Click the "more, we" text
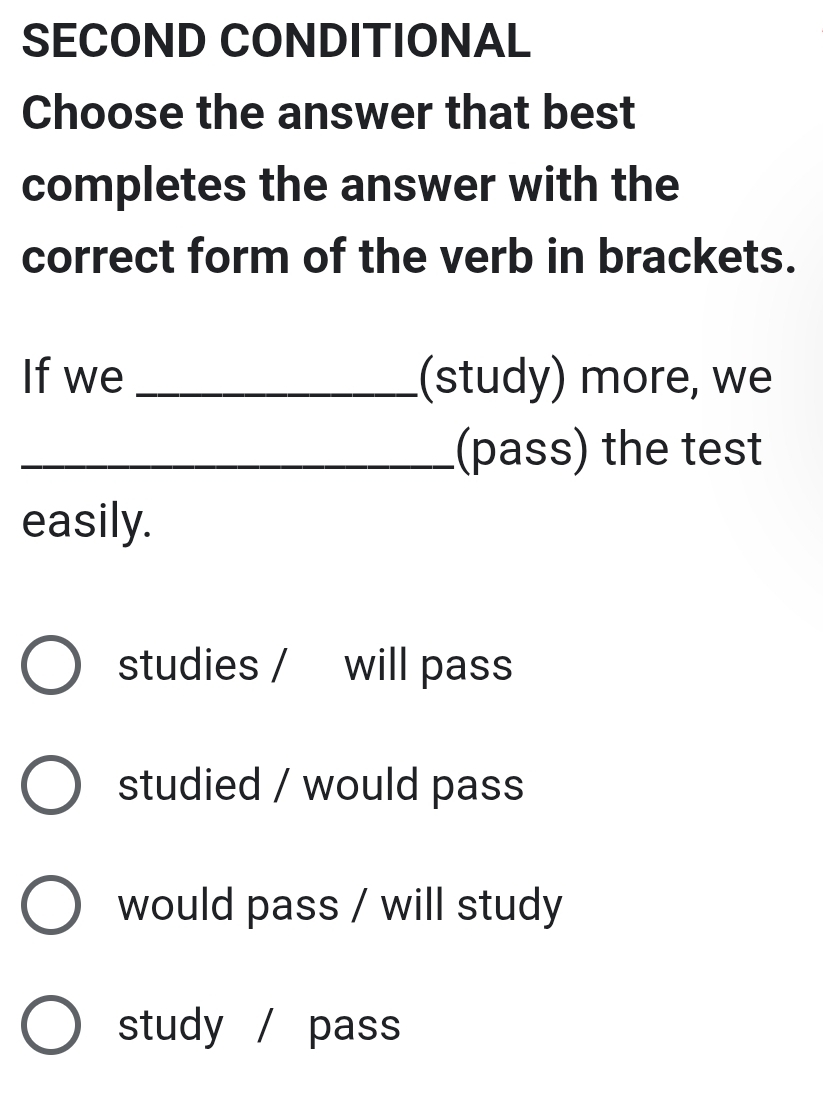 (677, 379)
